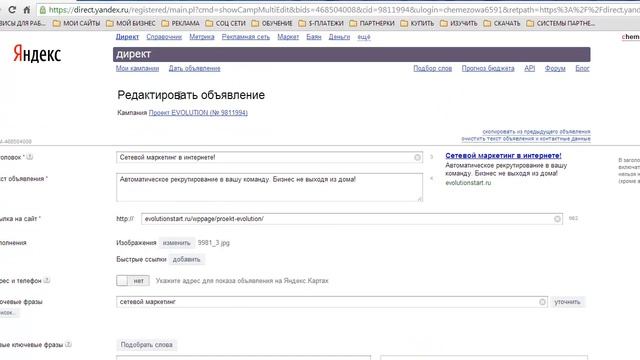Image resolution: width=640 pixels, height=360 pixels.
Task: Open the Справочник top menu item
Action: pos(164,37)
